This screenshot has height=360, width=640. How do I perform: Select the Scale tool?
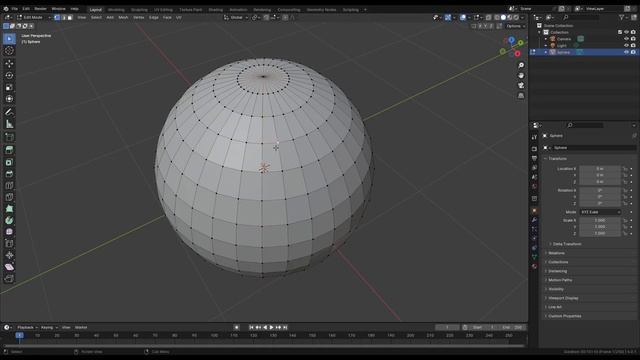tap(9, 87)
